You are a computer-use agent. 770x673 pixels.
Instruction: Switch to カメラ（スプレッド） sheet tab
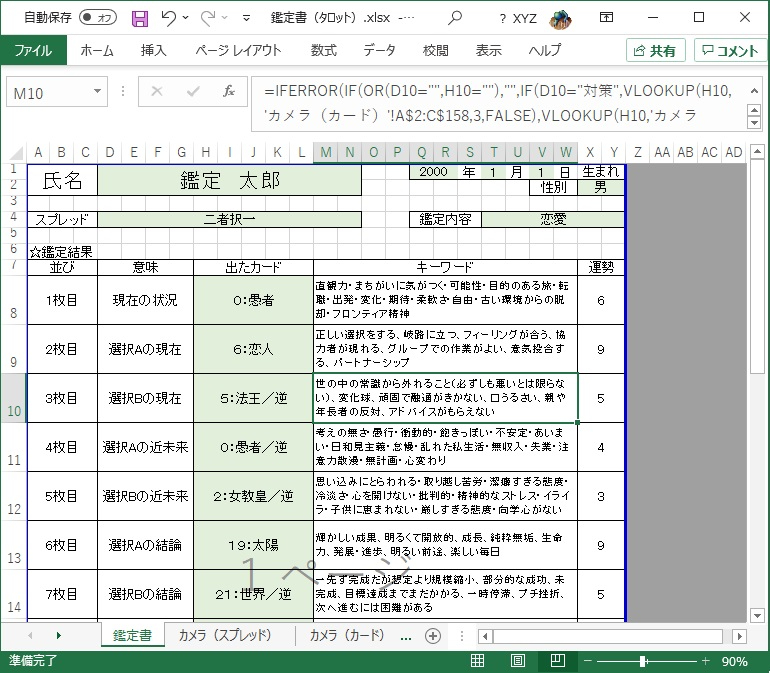(225, 636)
